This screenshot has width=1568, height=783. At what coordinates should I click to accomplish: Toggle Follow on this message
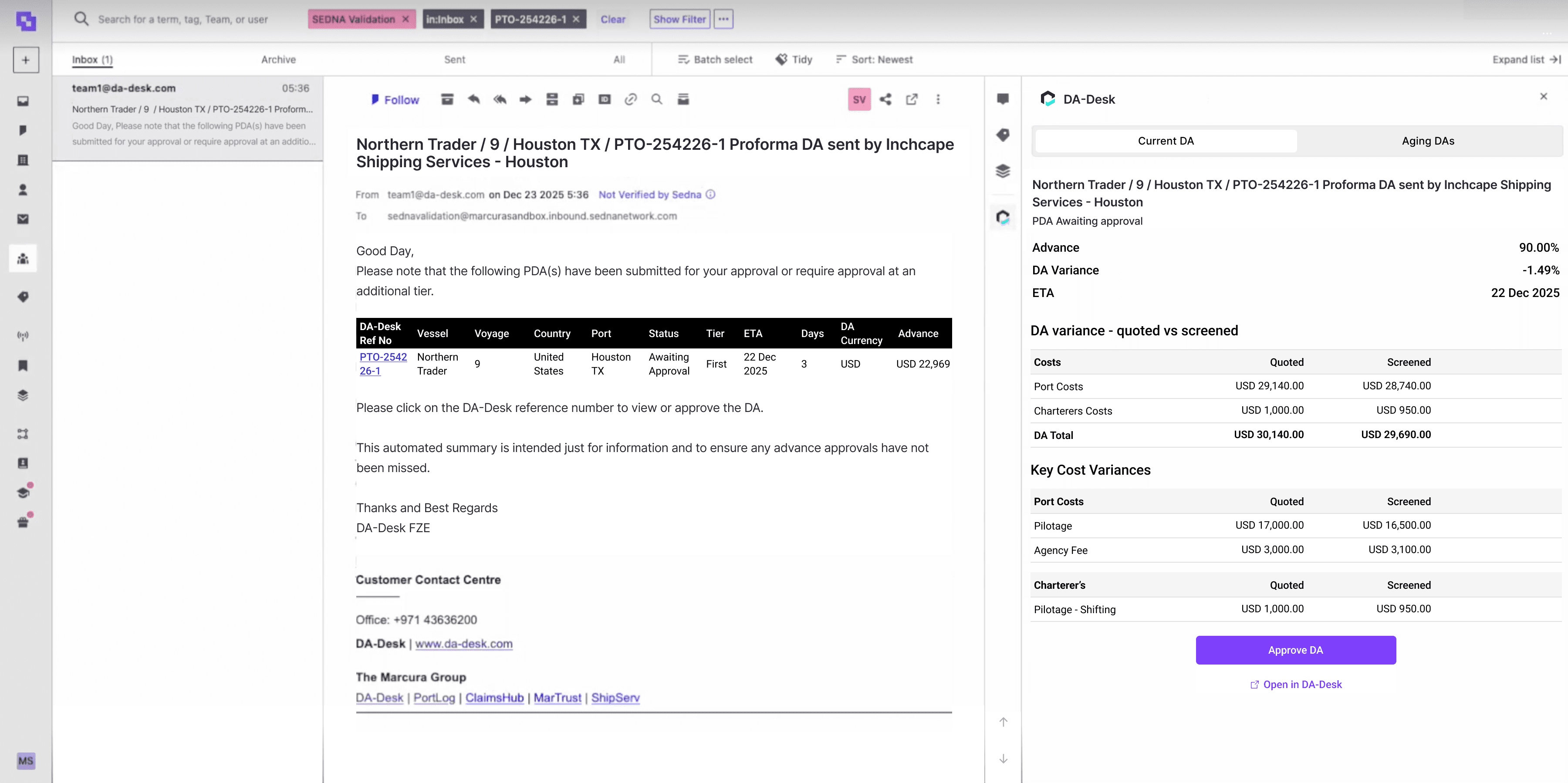(x=395, y=100)
